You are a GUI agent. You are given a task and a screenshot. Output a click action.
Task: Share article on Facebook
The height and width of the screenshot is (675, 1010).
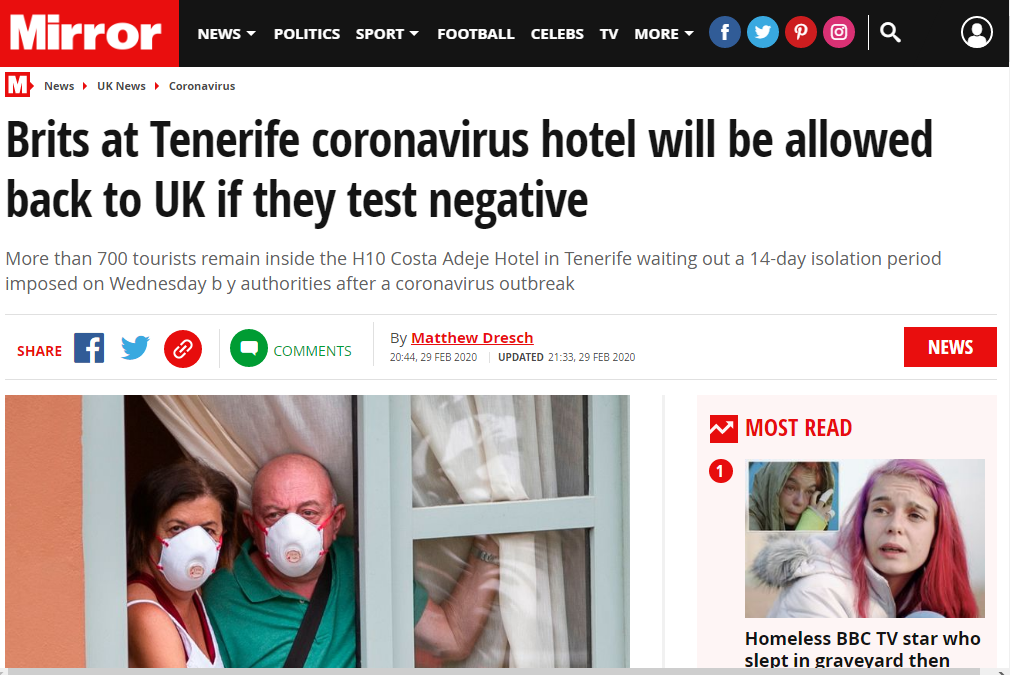coord(89,348)
